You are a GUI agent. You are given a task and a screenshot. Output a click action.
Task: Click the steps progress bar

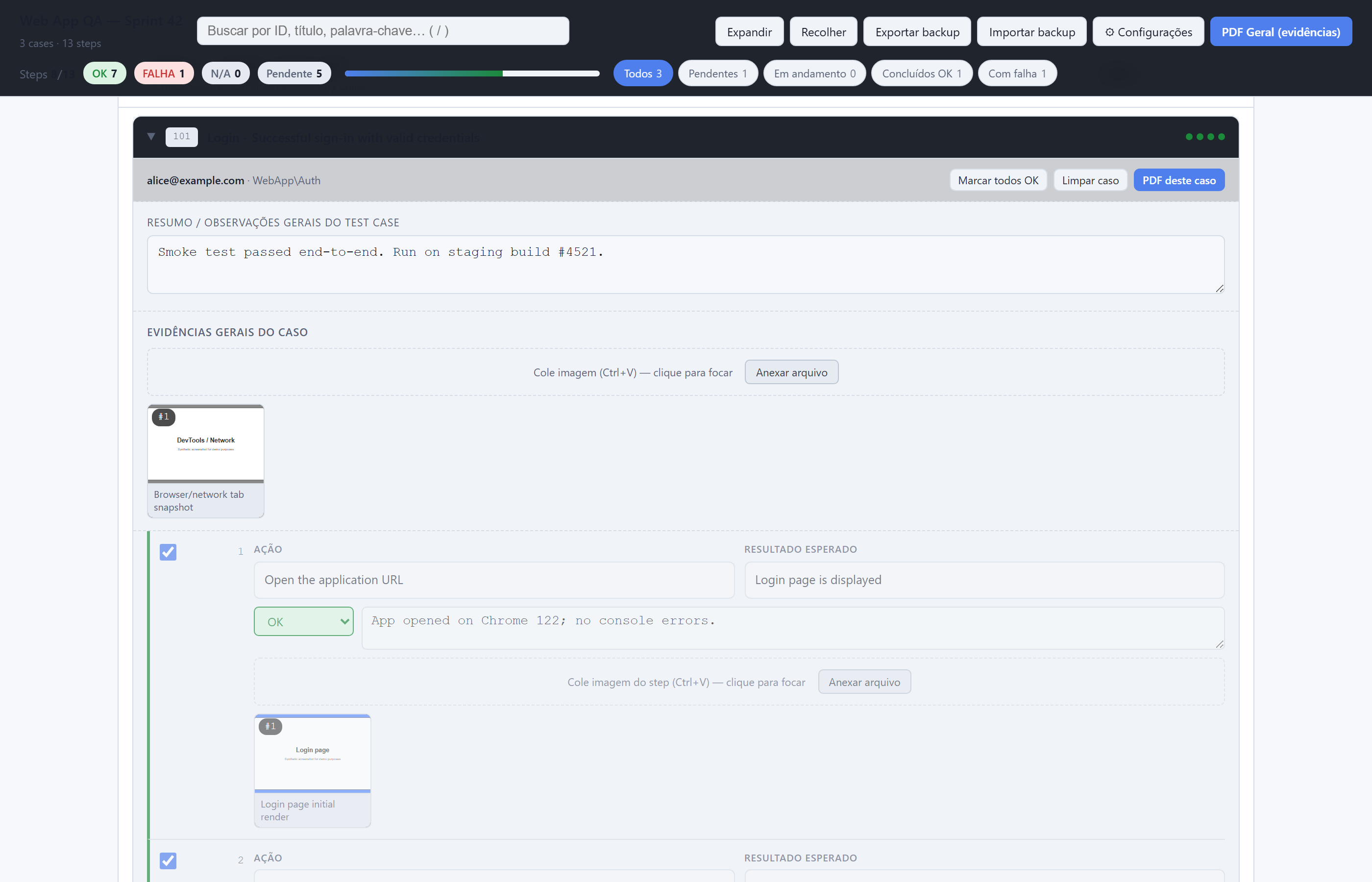(x=472, y=73)
